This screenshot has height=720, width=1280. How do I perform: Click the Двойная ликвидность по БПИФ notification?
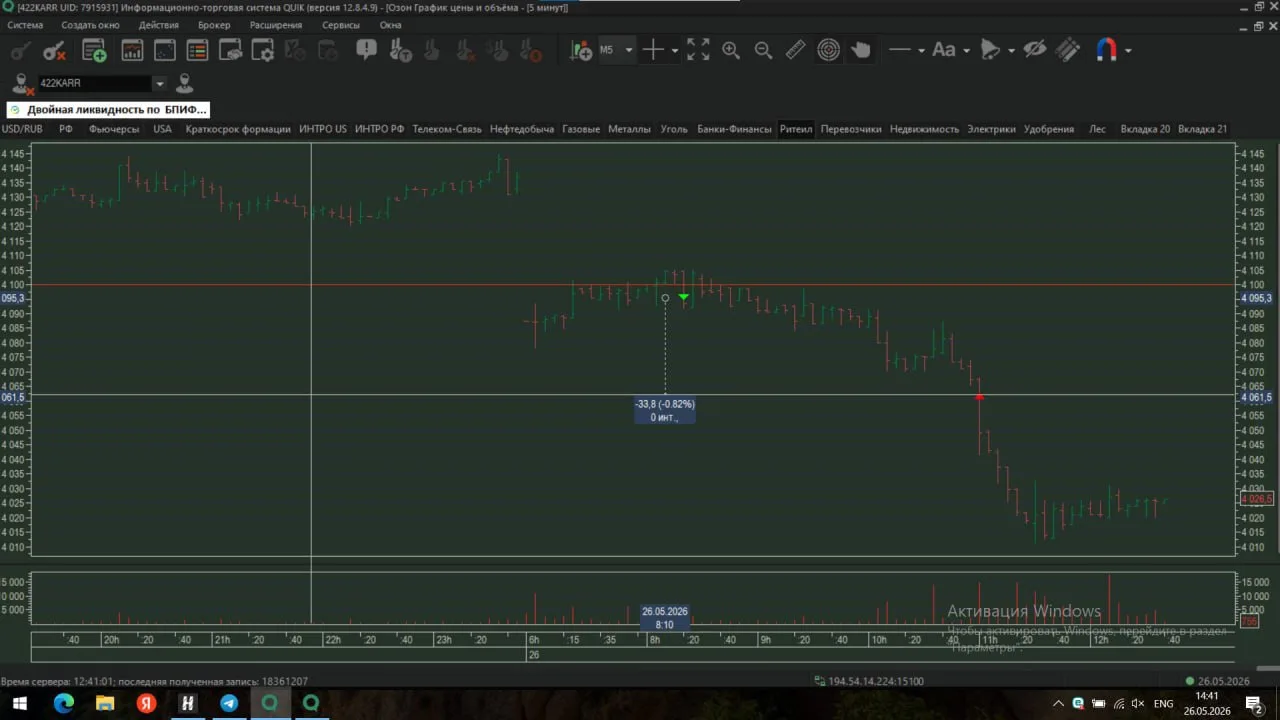[x=108, y=110]
